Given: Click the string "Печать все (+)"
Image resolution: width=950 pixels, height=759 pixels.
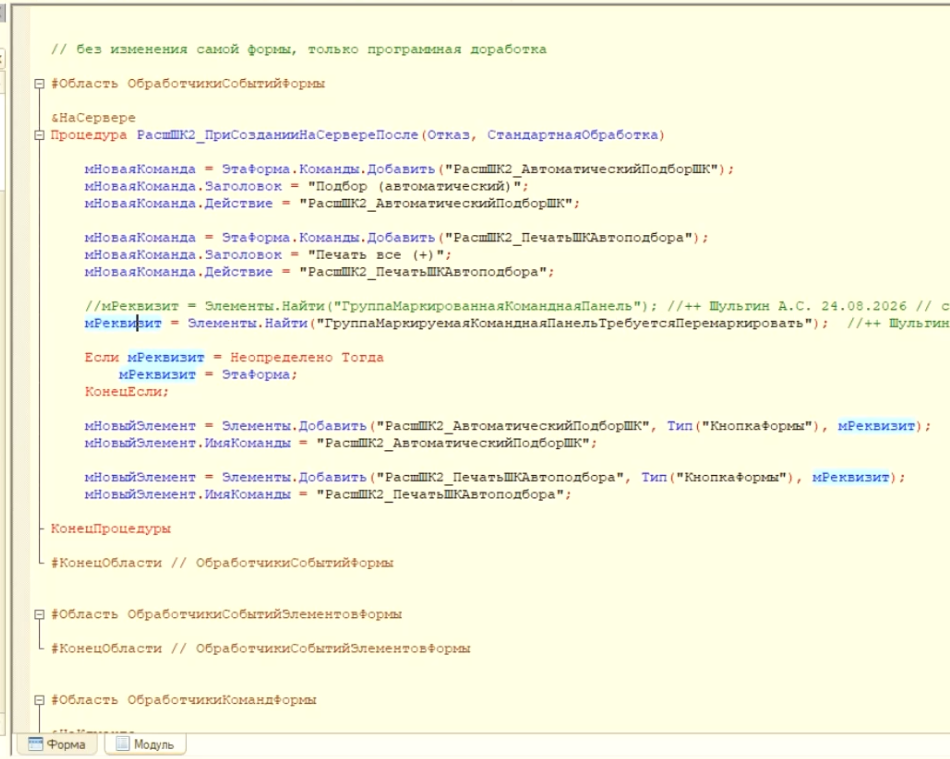Looking at the screenshot, I should (376, 254).
